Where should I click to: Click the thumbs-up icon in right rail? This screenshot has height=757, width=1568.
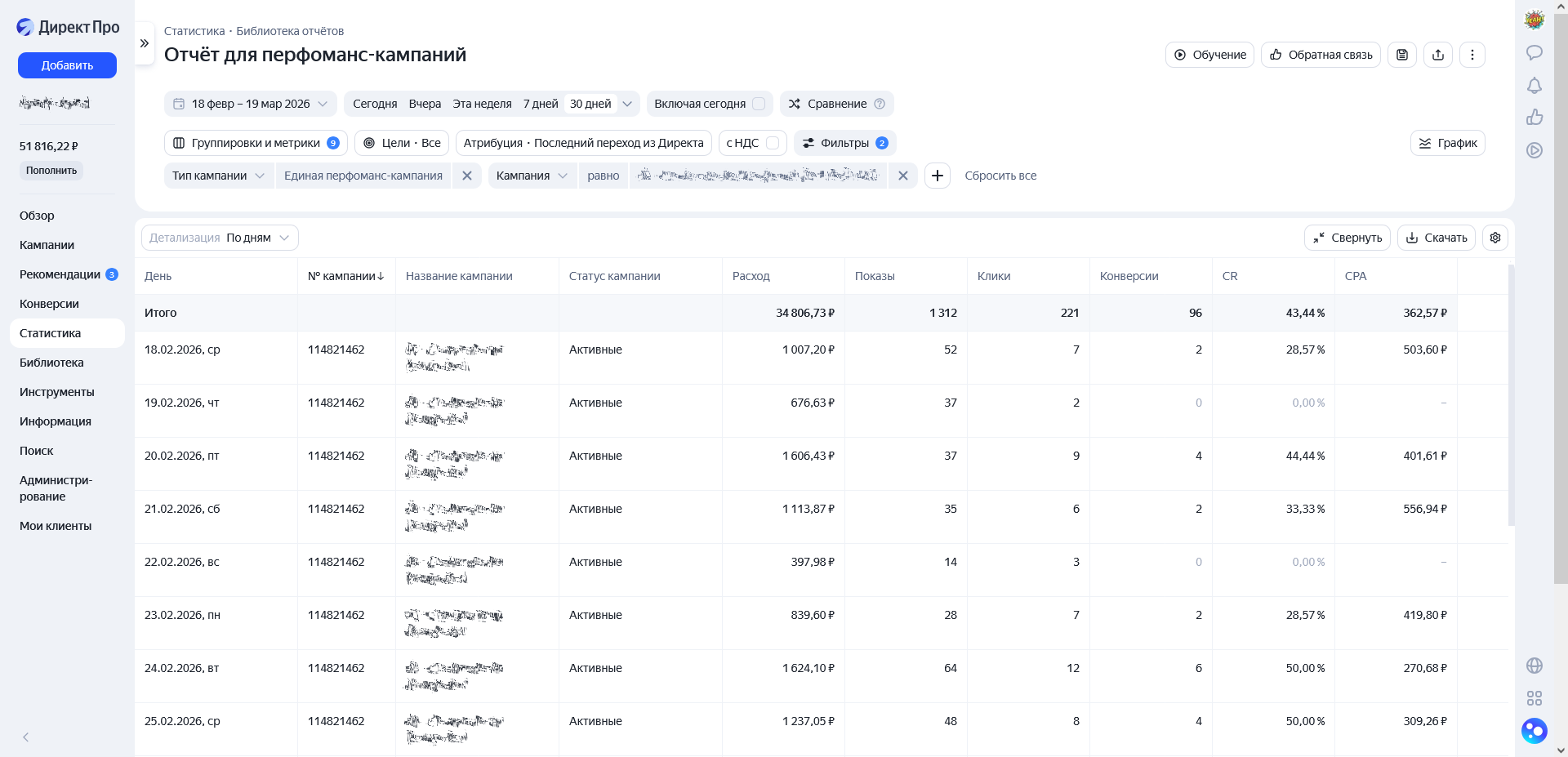1535,118
